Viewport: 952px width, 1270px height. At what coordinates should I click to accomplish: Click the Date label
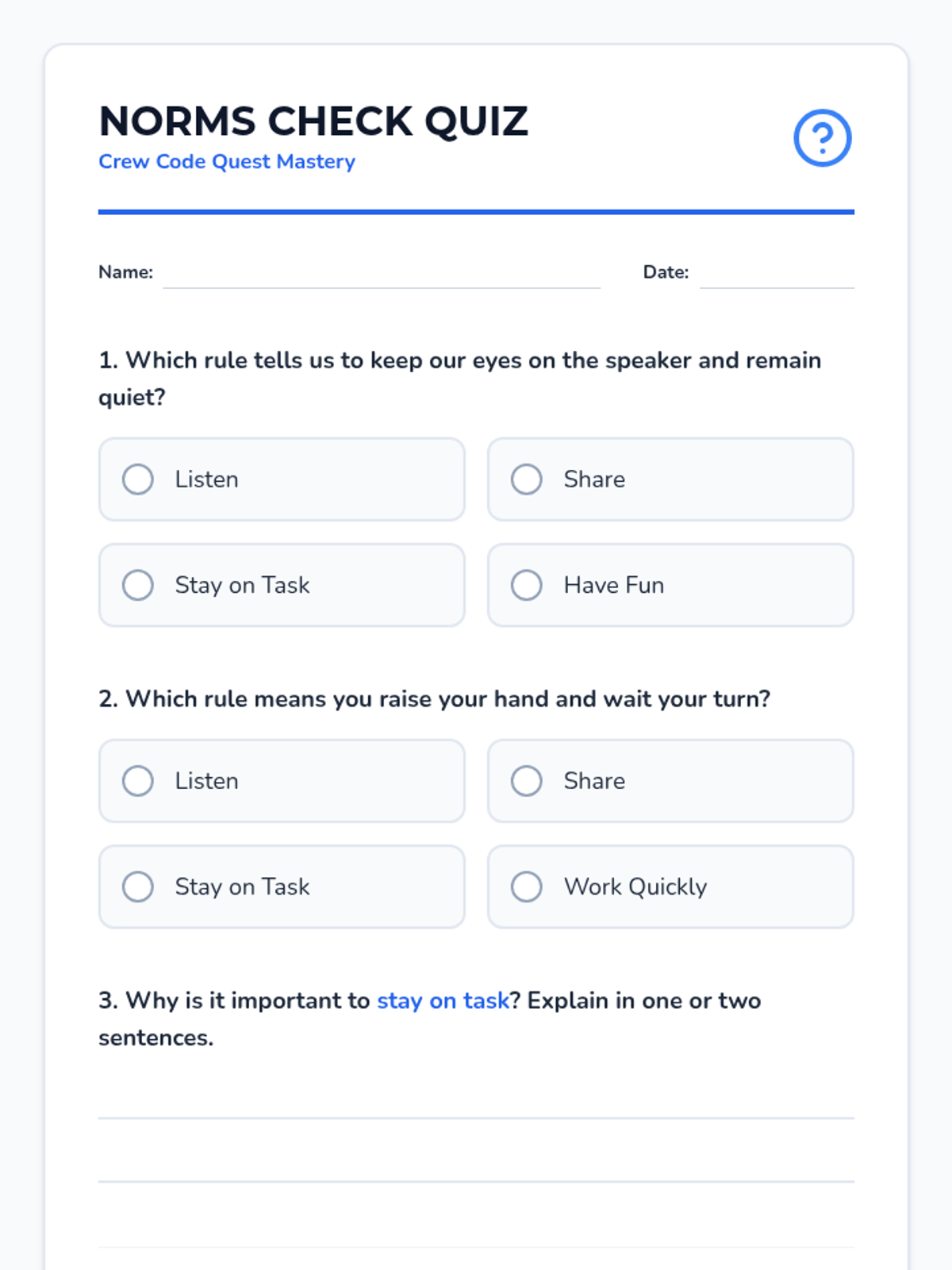click(666, 272)
